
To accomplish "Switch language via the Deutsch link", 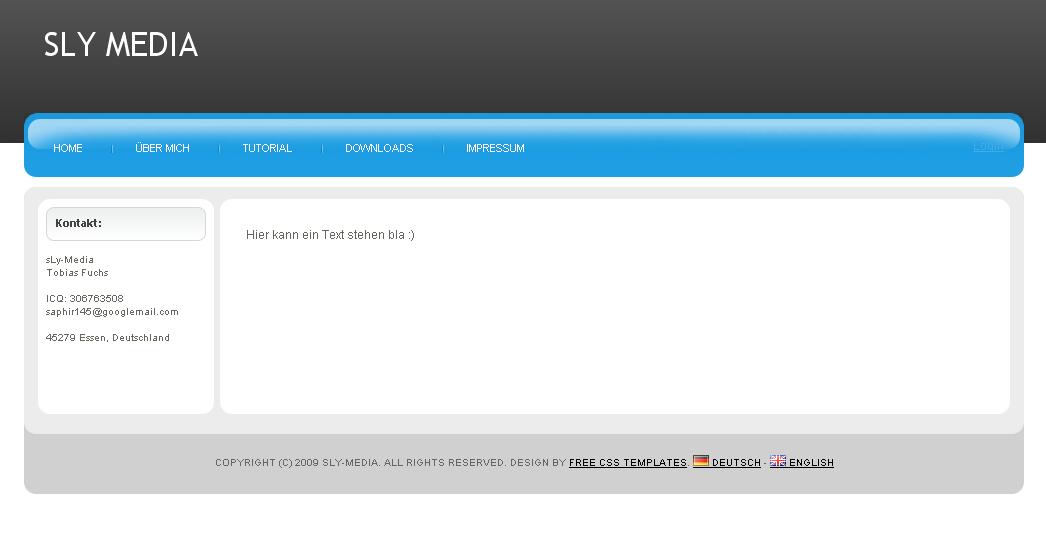I will [x=736, y=463].
